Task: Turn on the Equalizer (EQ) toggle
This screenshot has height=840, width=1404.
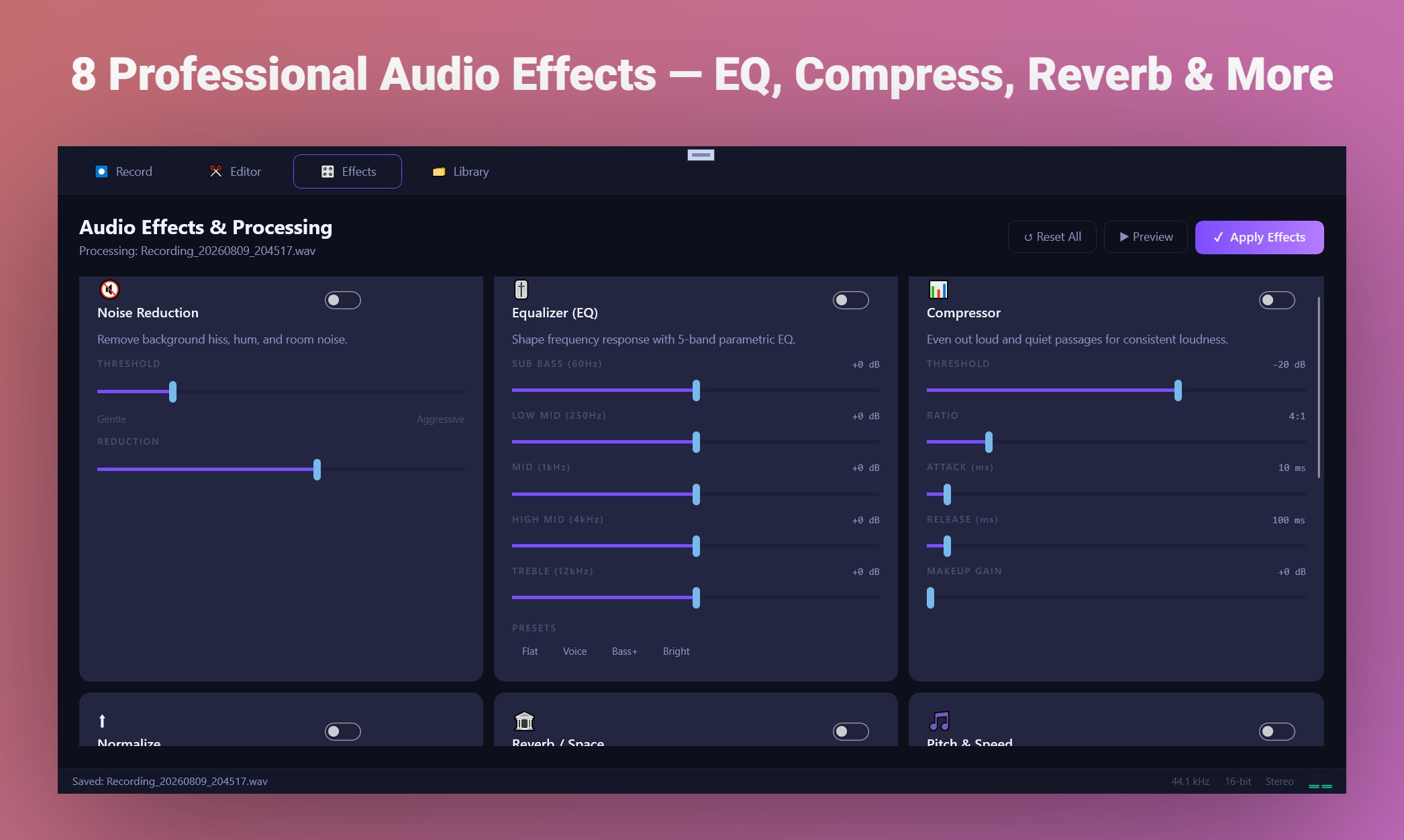Action: coord(851,300)
